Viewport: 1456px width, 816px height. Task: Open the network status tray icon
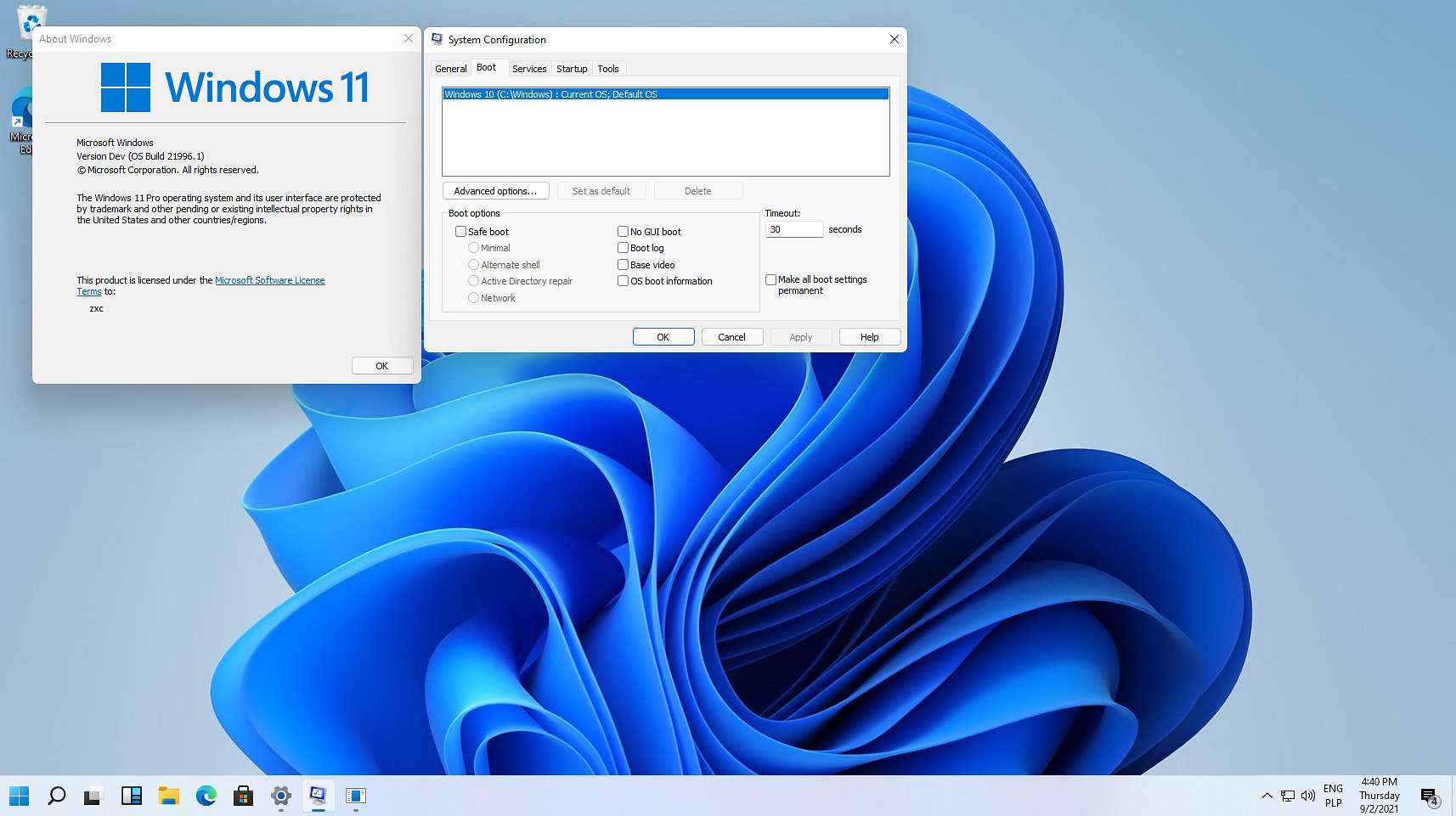click(x=1288, y=796)
